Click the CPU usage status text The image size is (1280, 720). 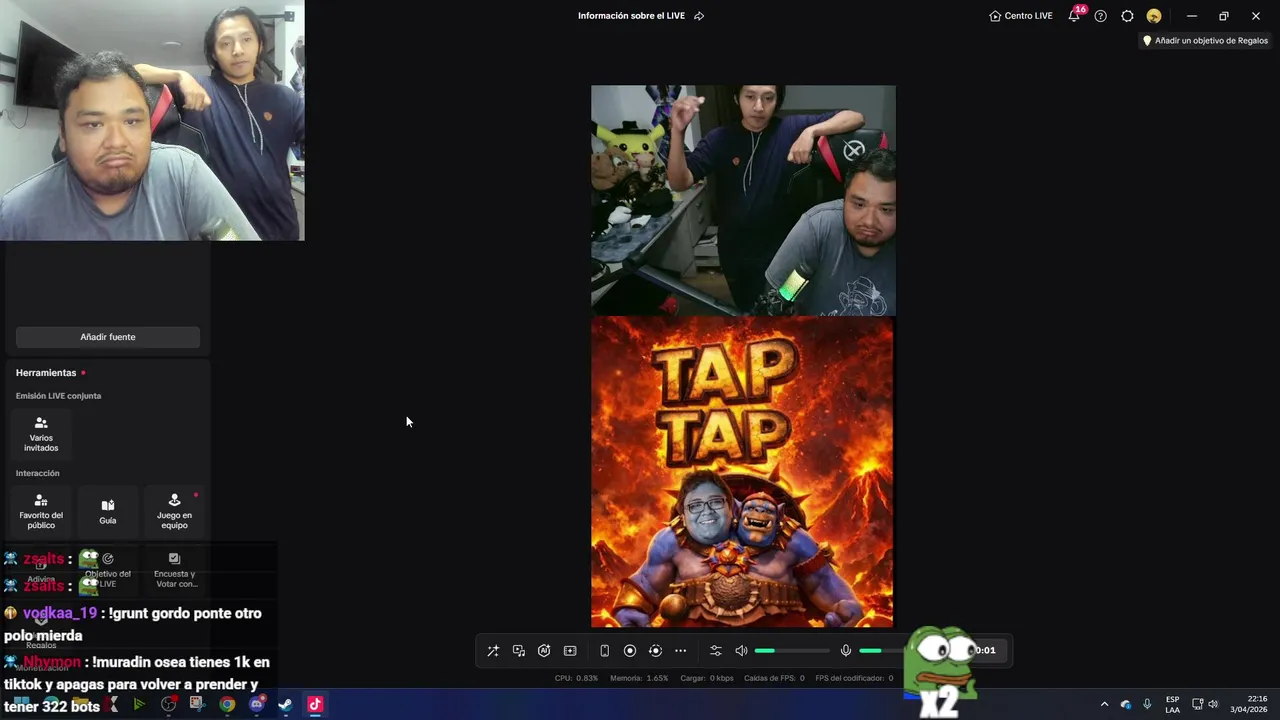point(576,678)
